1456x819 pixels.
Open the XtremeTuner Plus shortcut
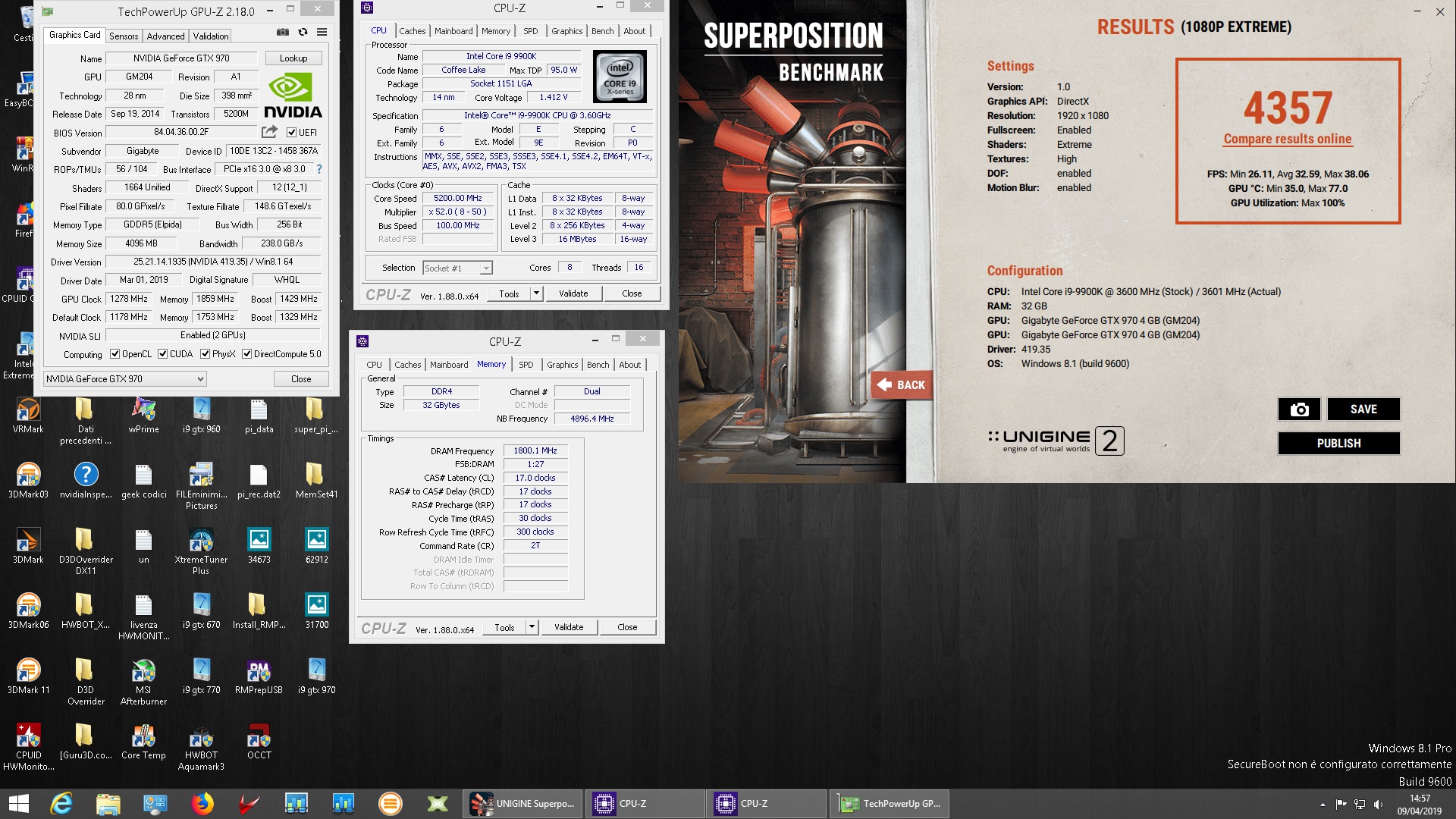(201, 552)
